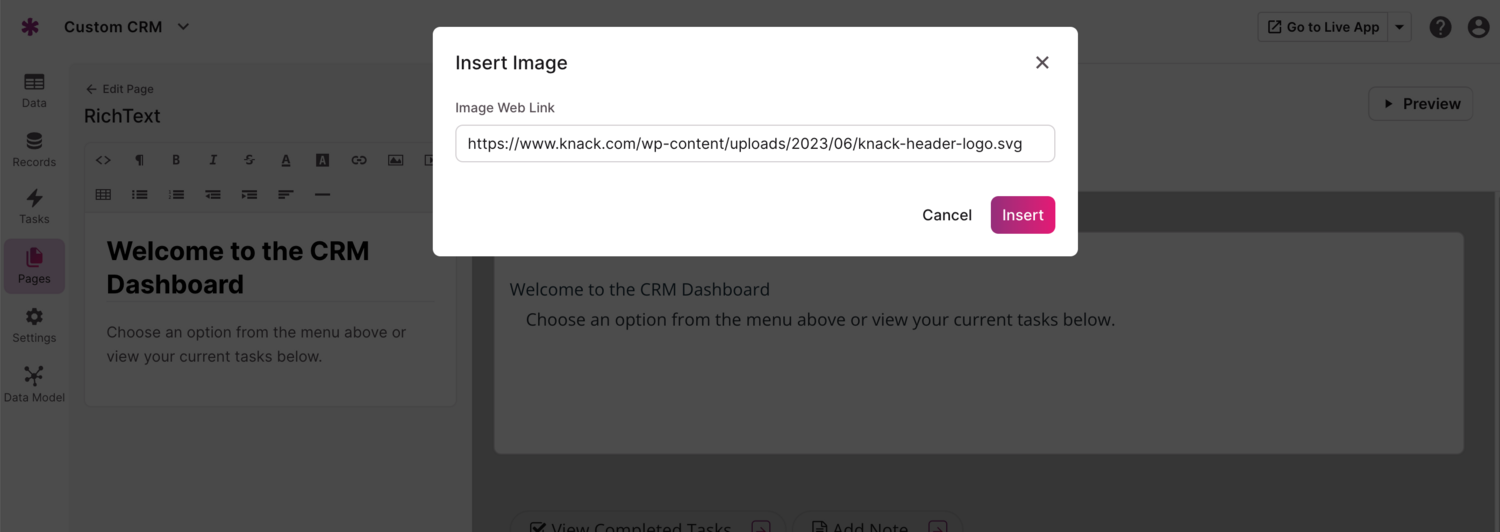This screenshot has height=532, width=1500.
Task: Apply strikethrough formatting
Action: coord(249,160)
